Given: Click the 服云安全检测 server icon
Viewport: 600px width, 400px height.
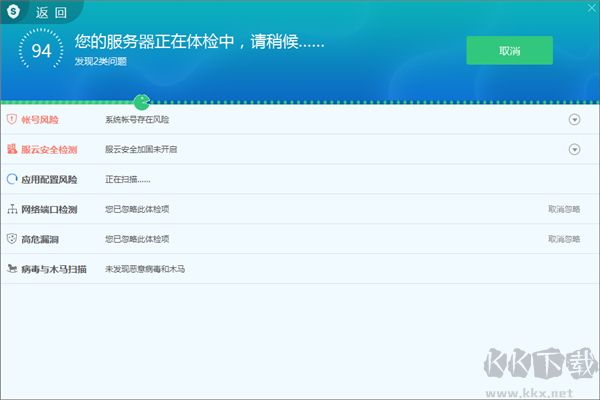Looking at the screenshot, I should [x=12, y=149].
